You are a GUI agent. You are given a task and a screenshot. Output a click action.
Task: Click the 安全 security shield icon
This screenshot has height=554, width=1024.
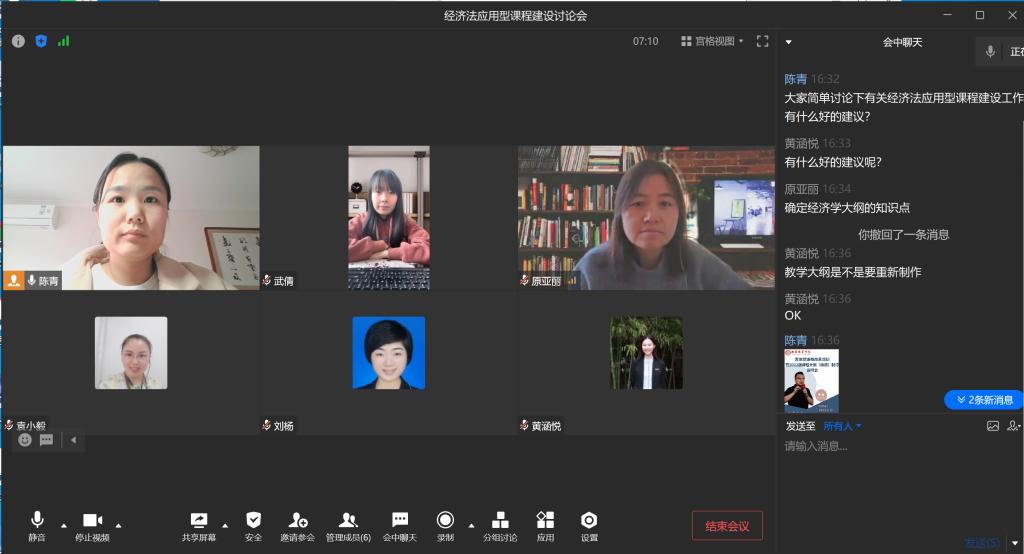point(253,525)
